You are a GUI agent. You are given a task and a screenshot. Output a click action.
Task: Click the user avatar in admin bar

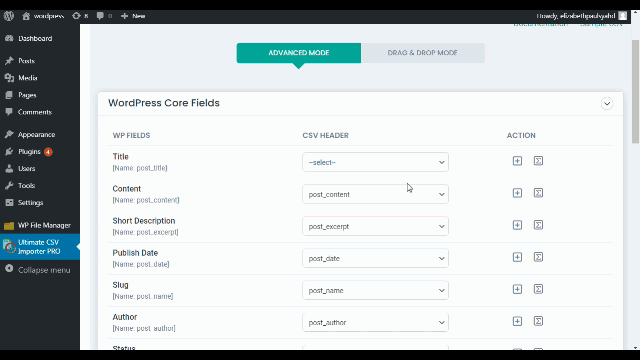[x=622, y=16]
